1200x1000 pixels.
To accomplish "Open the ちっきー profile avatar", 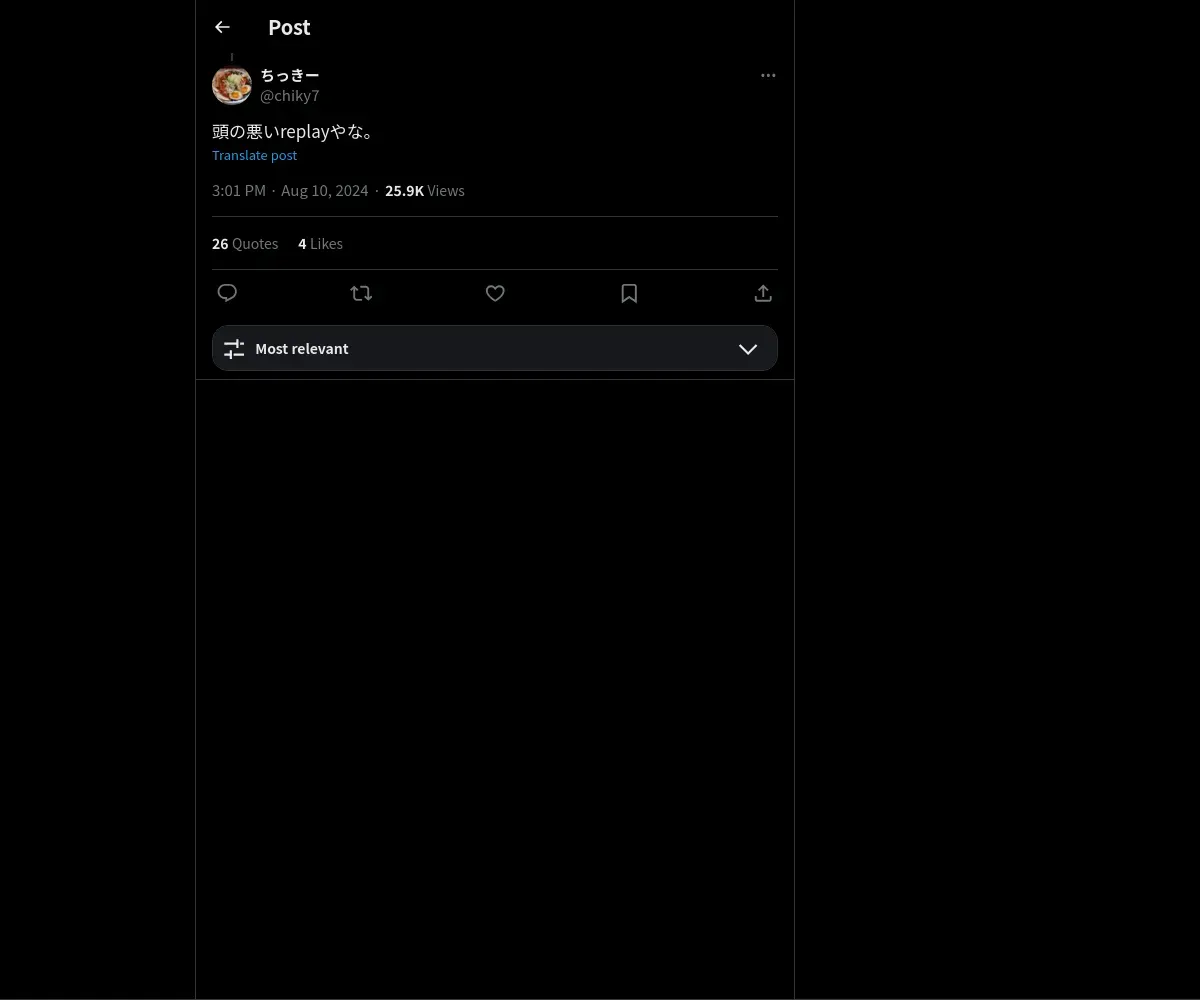I will [232, 85].
